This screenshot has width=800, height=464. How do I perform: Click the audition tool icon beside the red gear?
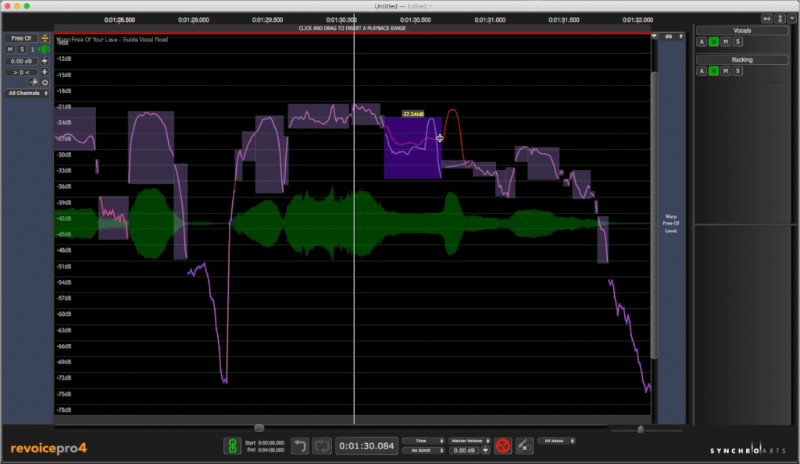point(524,446)
